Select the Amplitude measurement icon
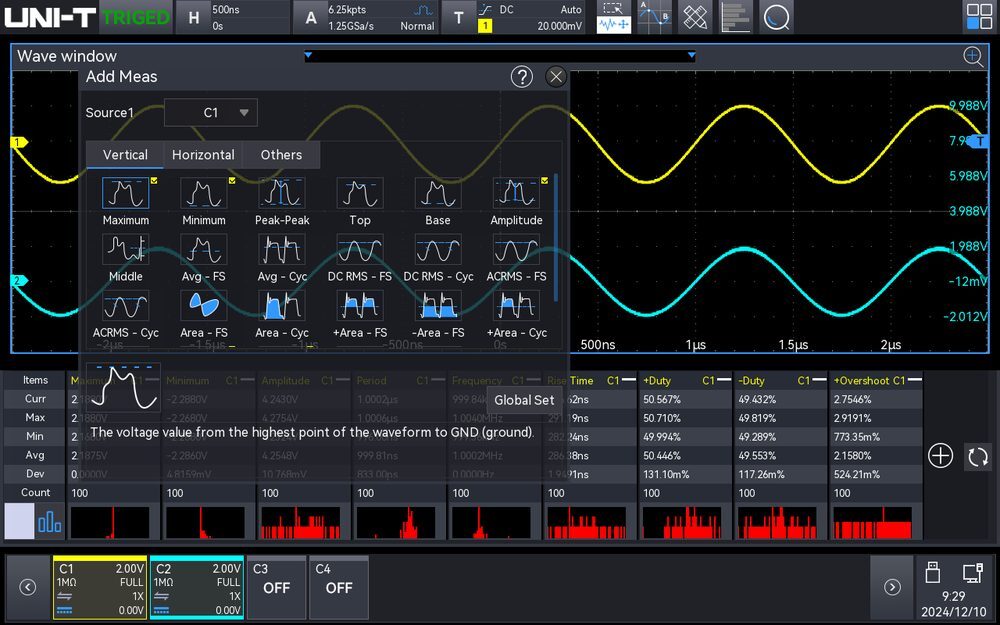Screen dimensions: 1000x625 (x=516, y=193)
